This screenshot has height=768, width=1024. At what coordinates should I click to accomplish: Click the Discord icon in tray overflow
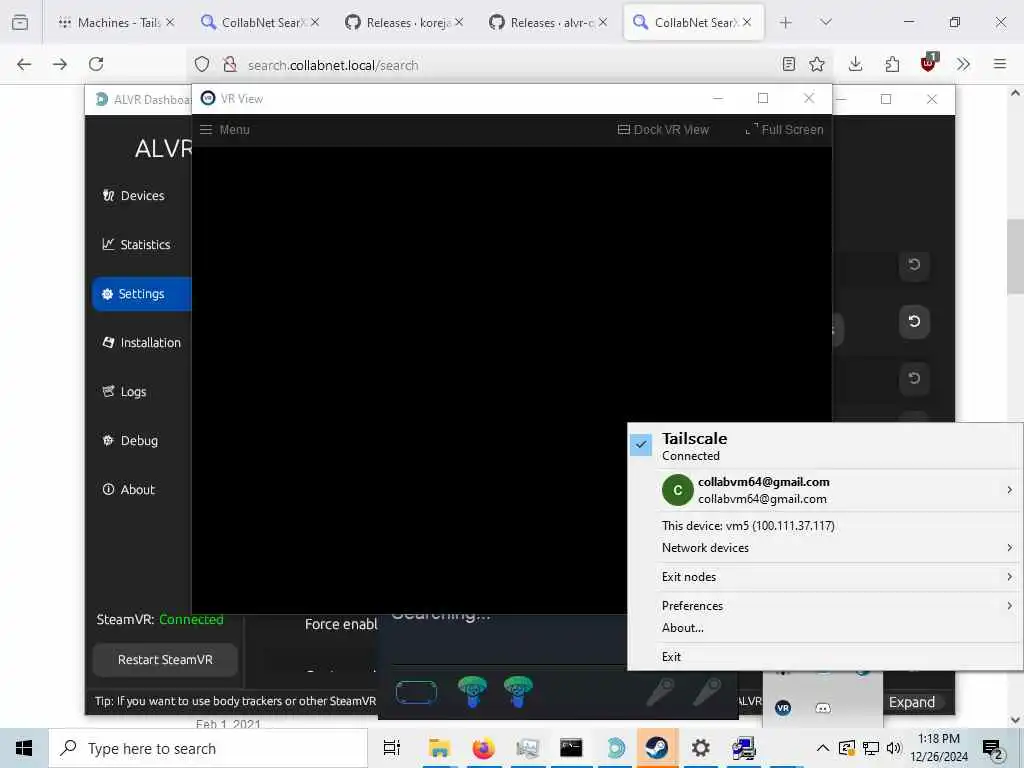click(x=823, y=708)
